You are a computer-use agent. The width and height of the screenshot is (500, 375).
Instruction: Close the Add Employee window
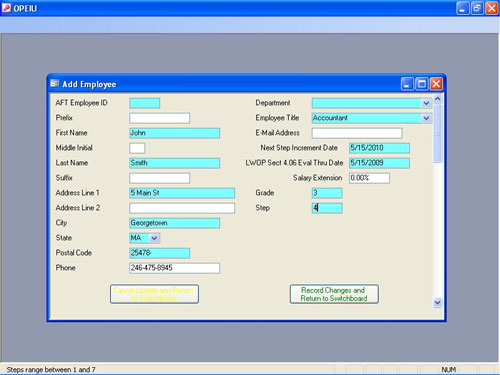click(436, 84)
